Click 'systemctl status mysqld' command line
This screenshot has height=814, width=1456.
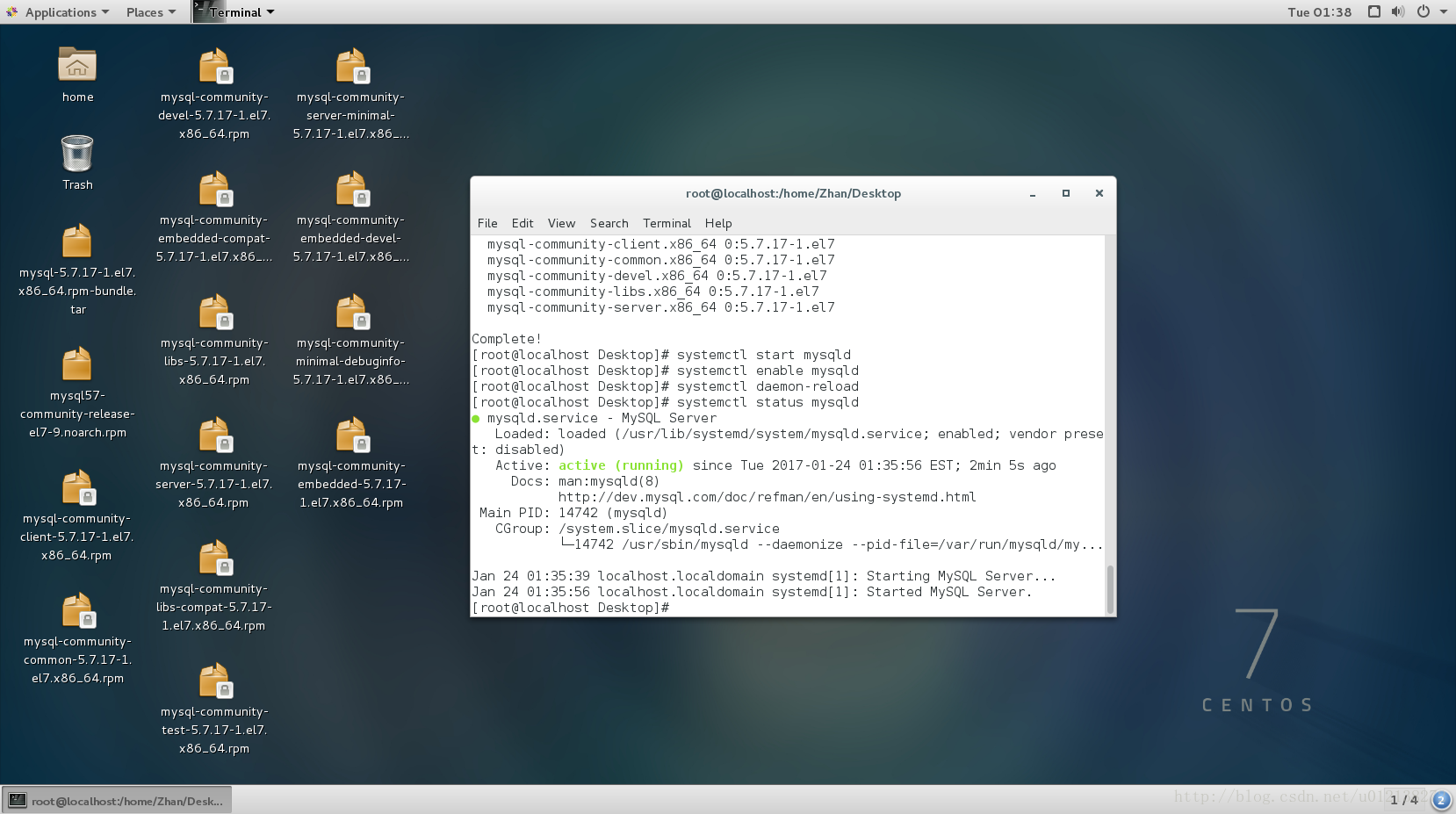665,402
